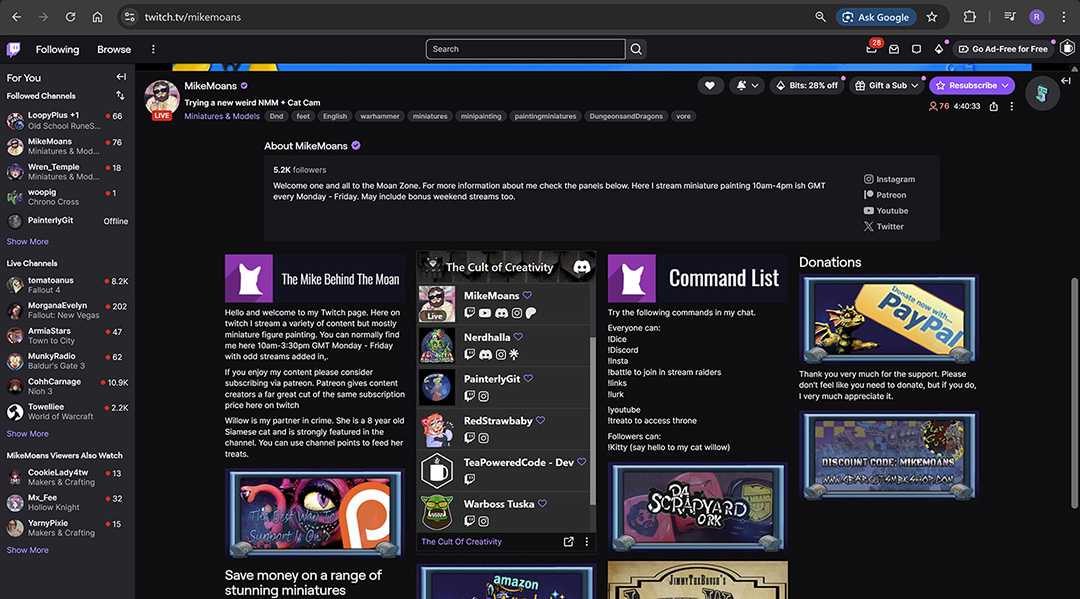Toggle the heart next to Nerdhalla
The height and width of the screenshot is (599, 1080).
(x=518, y=338)
